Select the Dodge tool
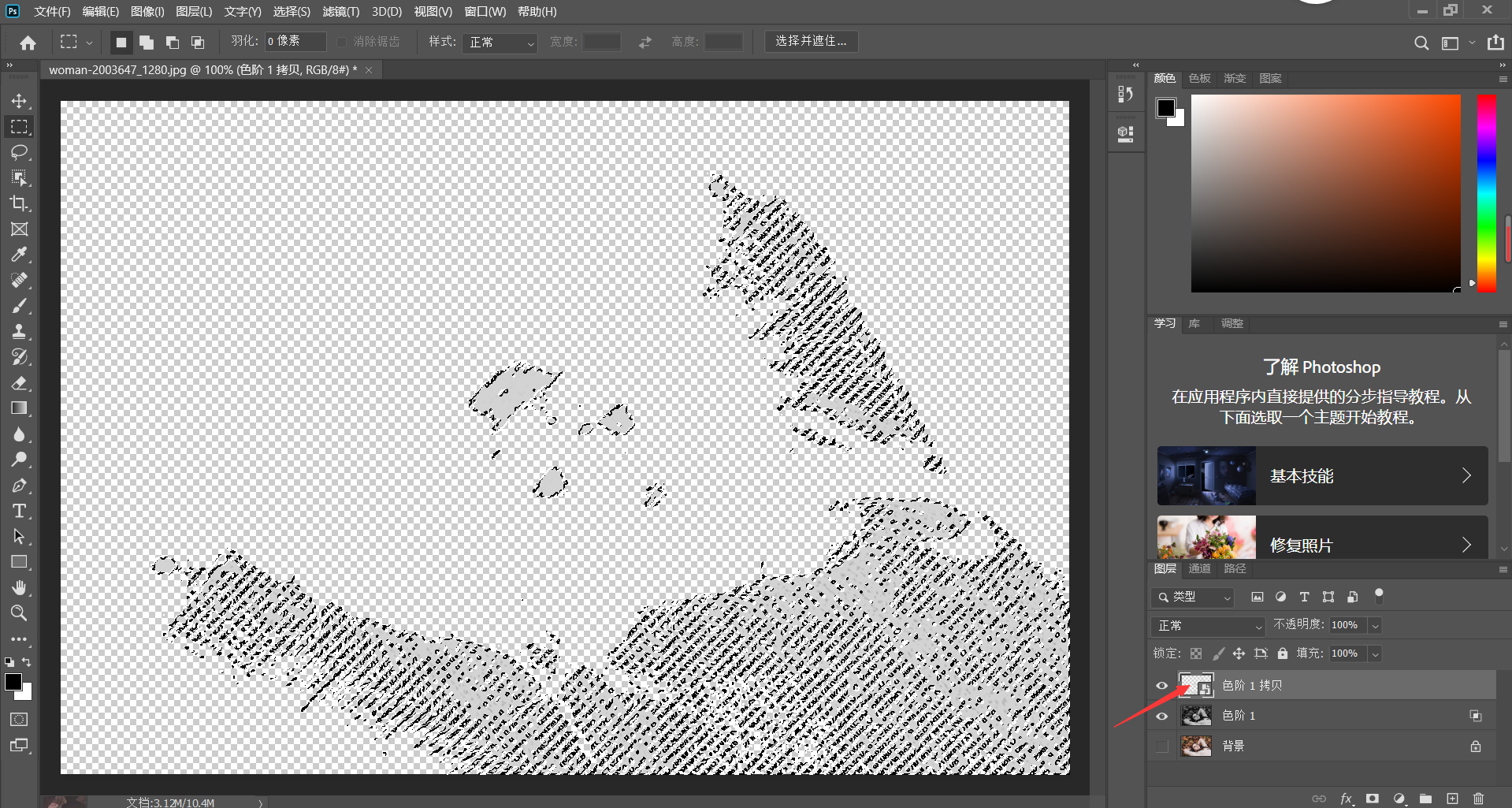The width and height of the screenshot is (1512, 808). [x=19, y=460]
